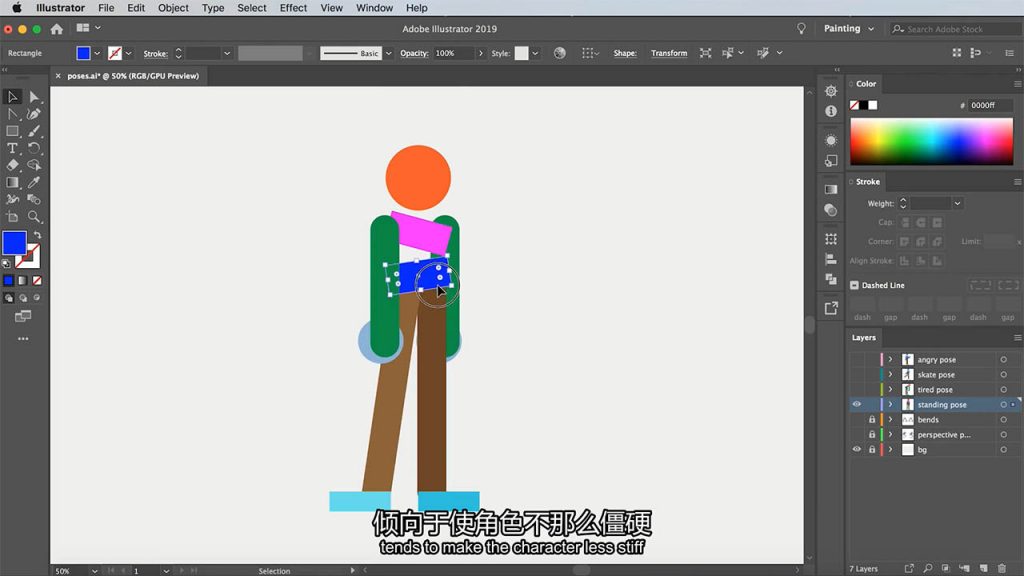Click the Home icon
1024x576 pixels.
[57, 29]
